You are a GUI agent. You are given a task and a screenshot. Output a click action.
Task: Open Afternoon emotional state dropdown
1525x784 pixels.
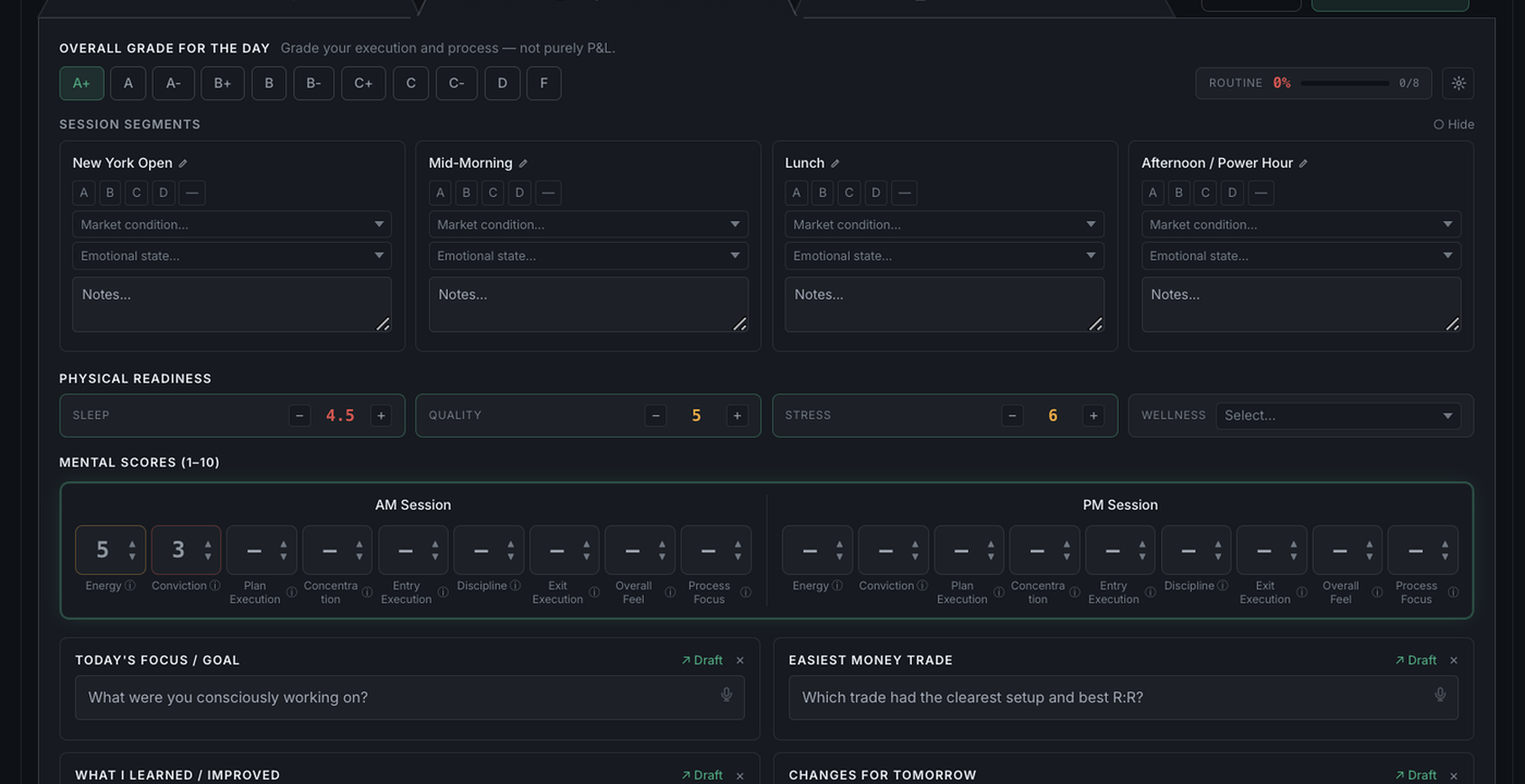coord(1301,255)
